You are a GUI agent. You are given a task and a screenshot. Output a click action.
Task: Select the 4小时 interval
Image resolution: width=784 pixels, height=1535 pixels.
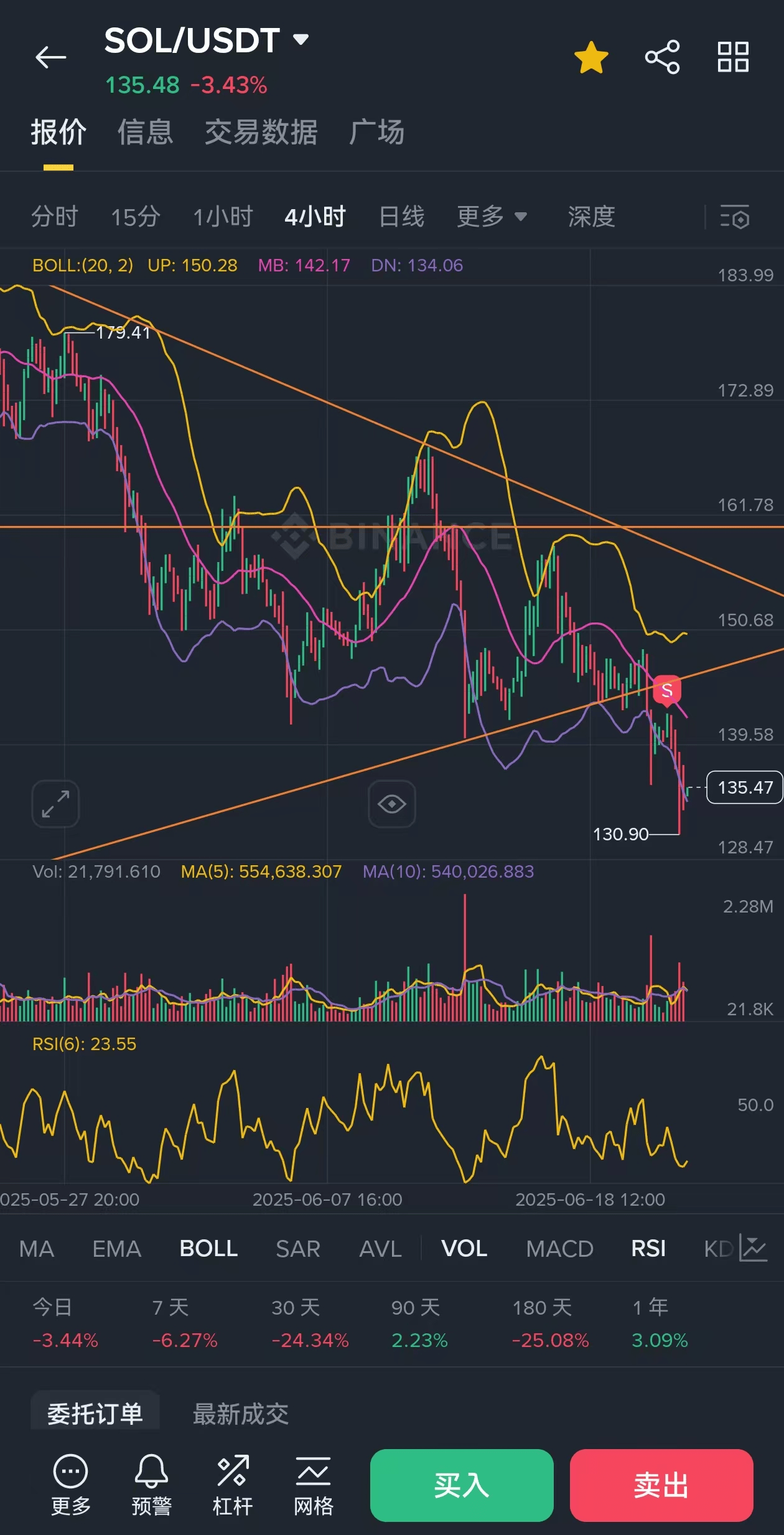coord(315,217)
